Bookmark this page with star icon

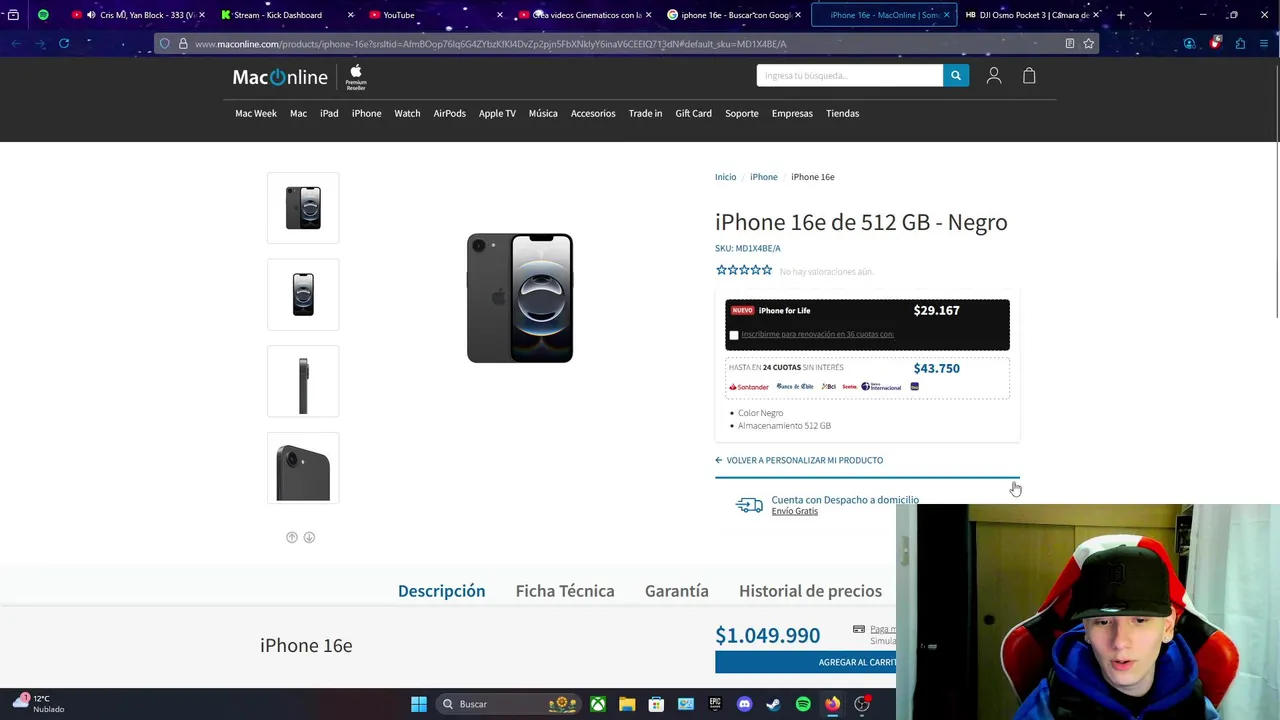click(x=1089, y=43)
